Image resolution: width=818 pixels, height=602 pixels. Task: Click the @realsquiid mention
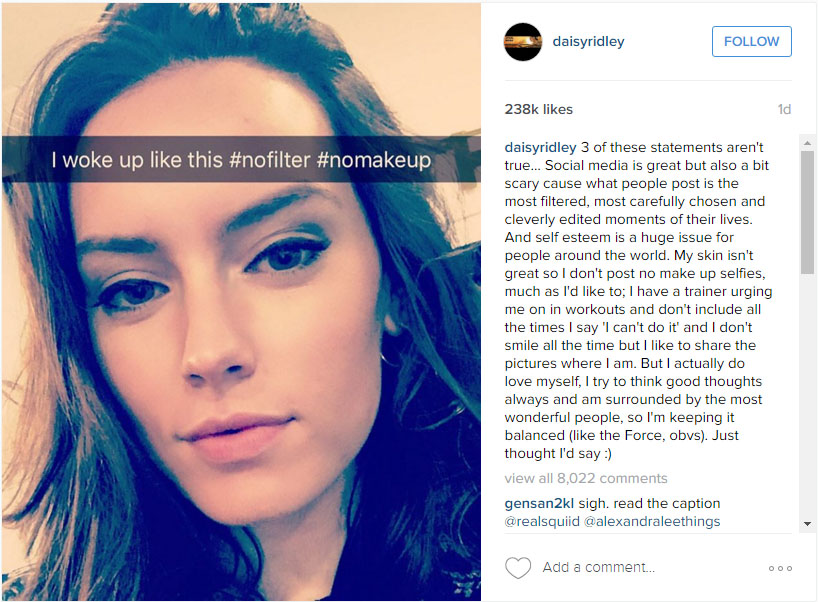click(542, 521)
